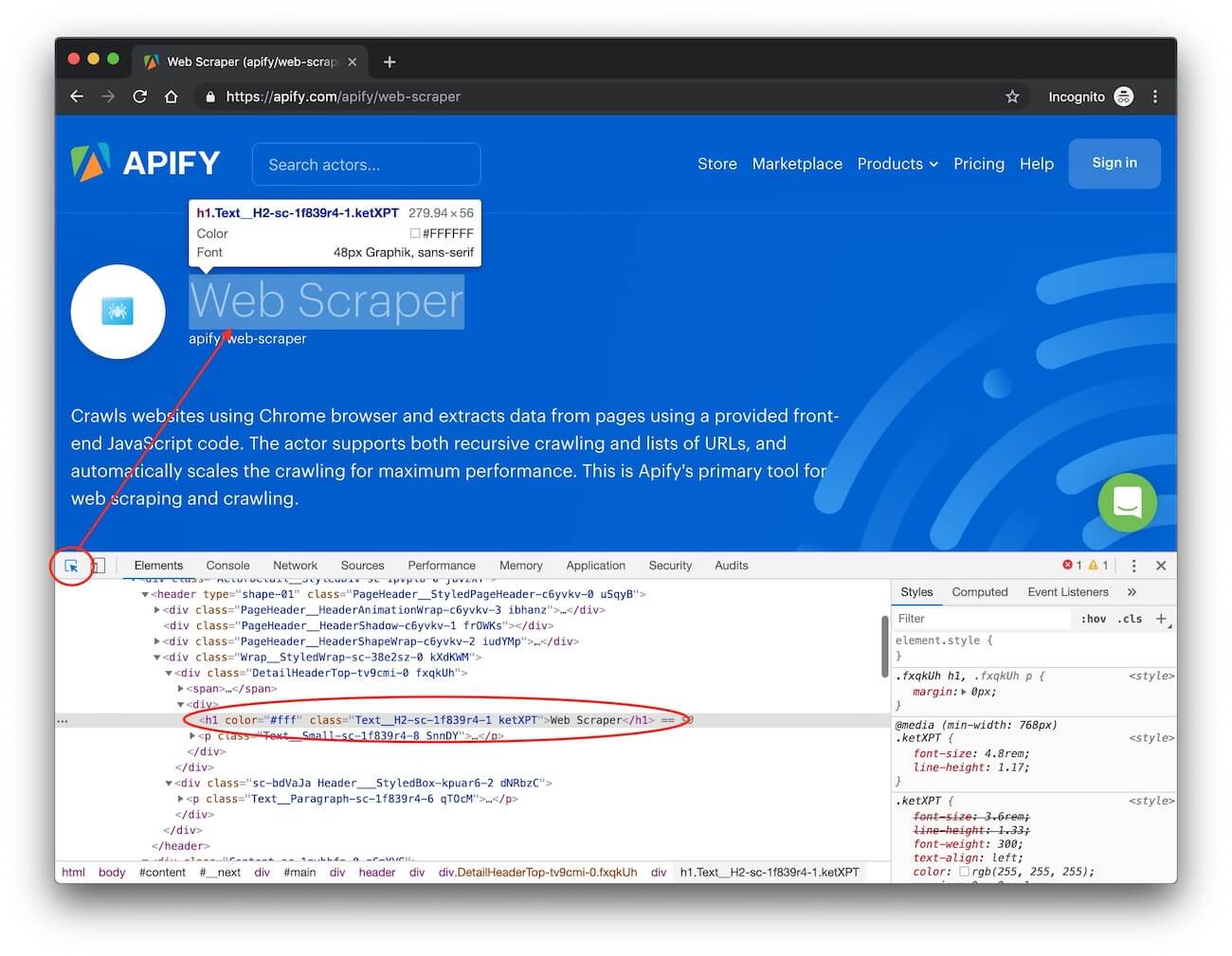The width and height of the screenshot is (1232, 956).
Task: Switch to the Memory tab
Action: coord(520,566)
